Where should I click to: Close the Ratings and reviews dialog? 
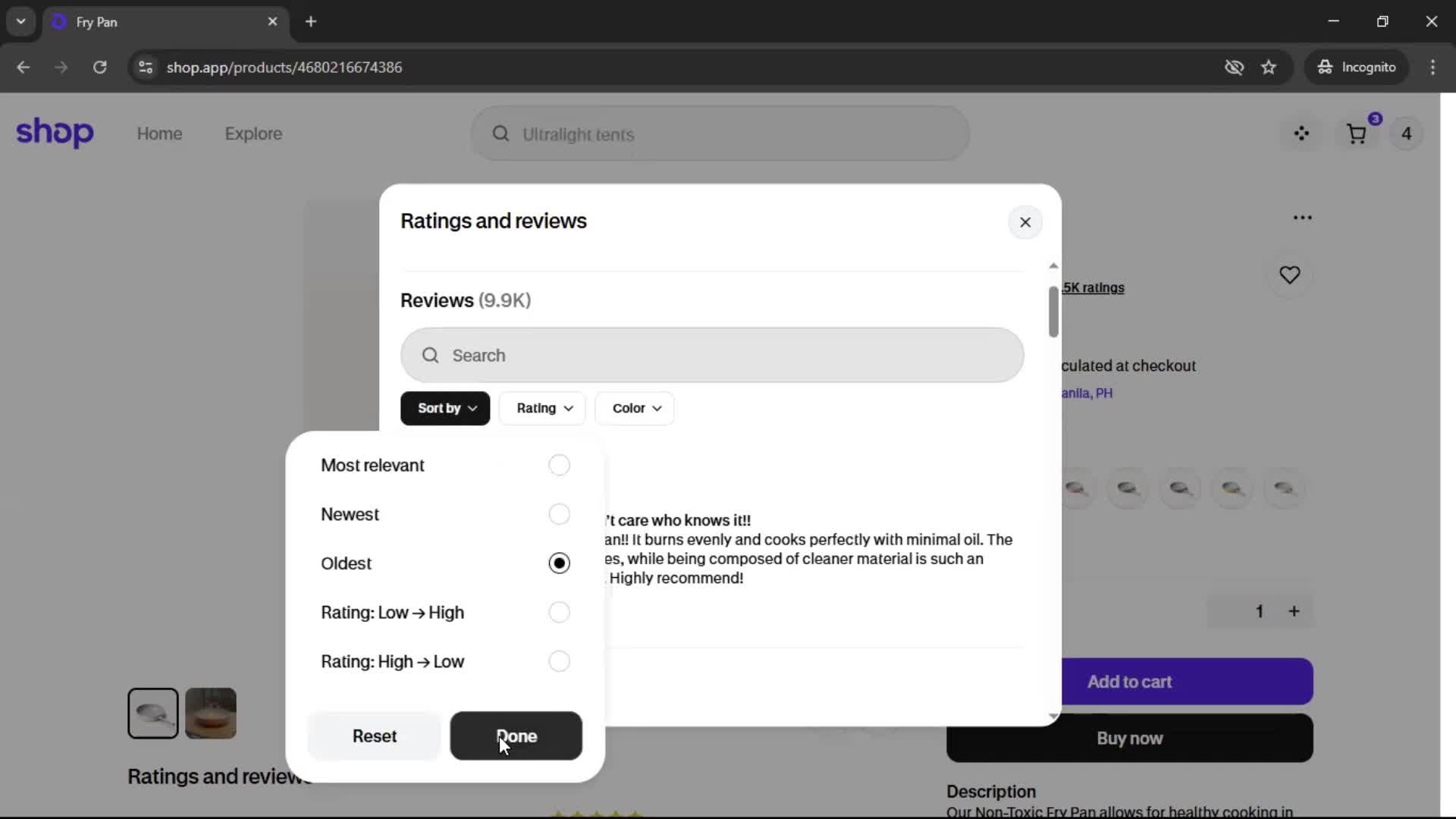tap(1025, 222)
